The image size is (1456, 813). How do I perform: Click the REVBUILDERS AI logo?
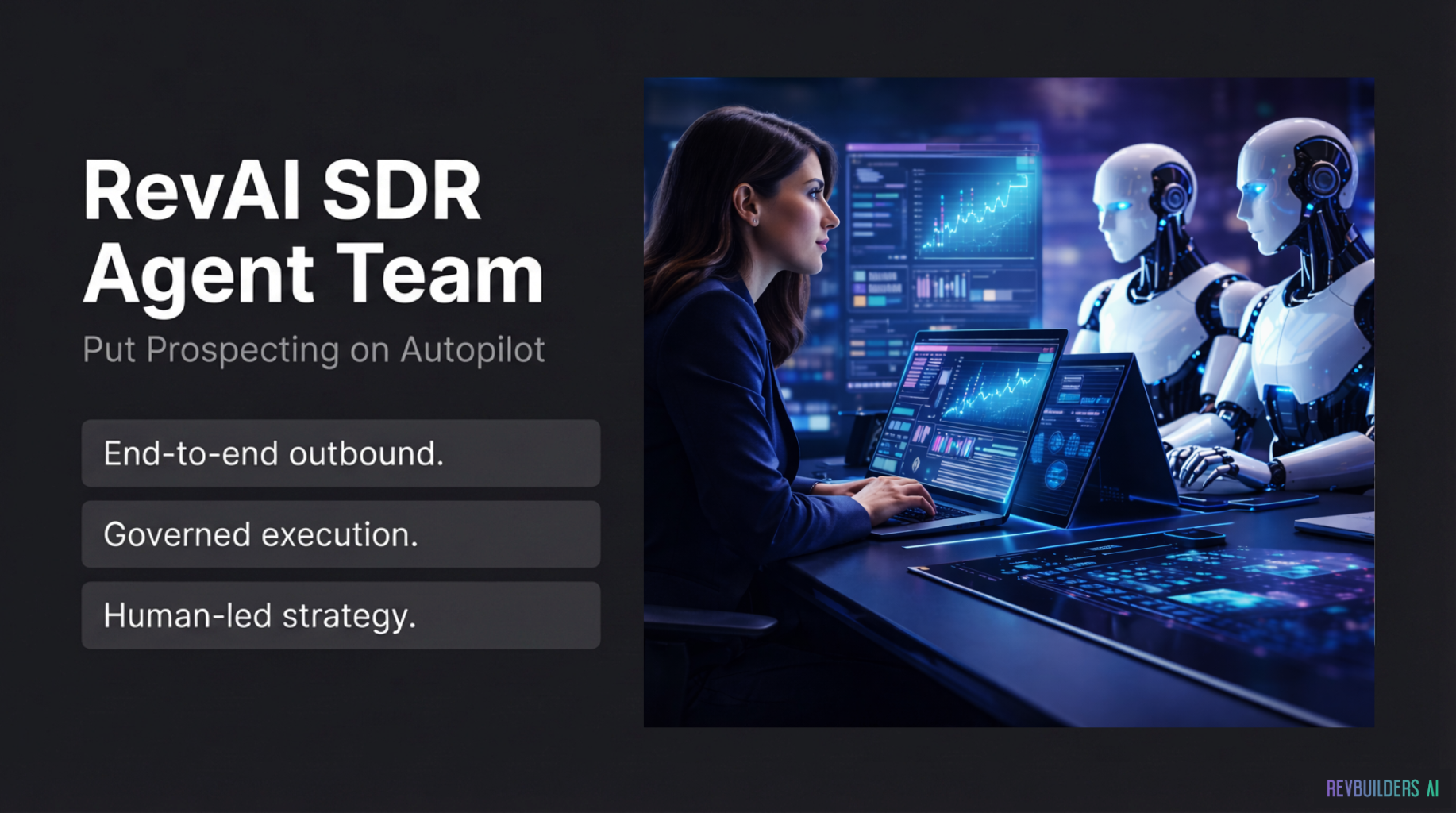[1381, 788]
